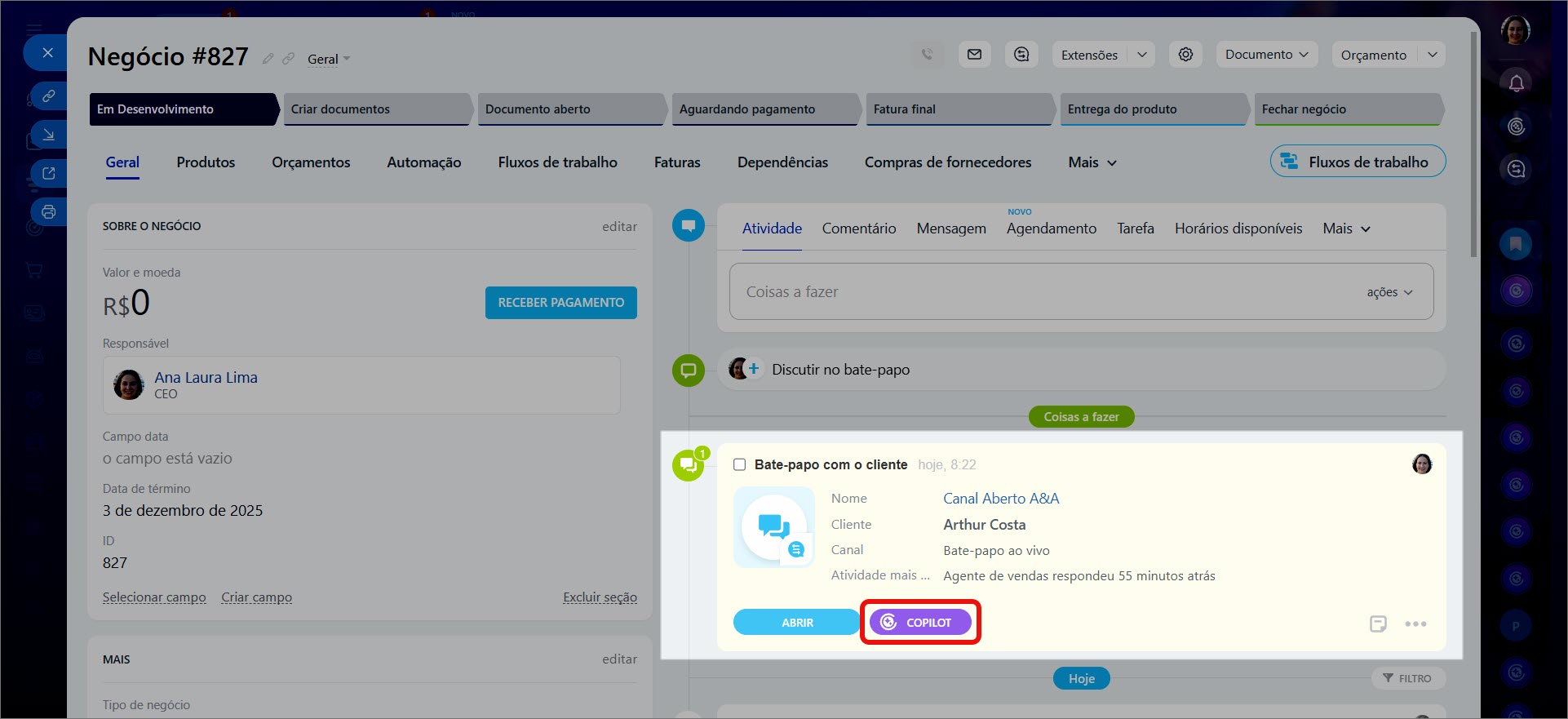
Task: Click the note icon in chat card
Action: (x=1378, y=624)
